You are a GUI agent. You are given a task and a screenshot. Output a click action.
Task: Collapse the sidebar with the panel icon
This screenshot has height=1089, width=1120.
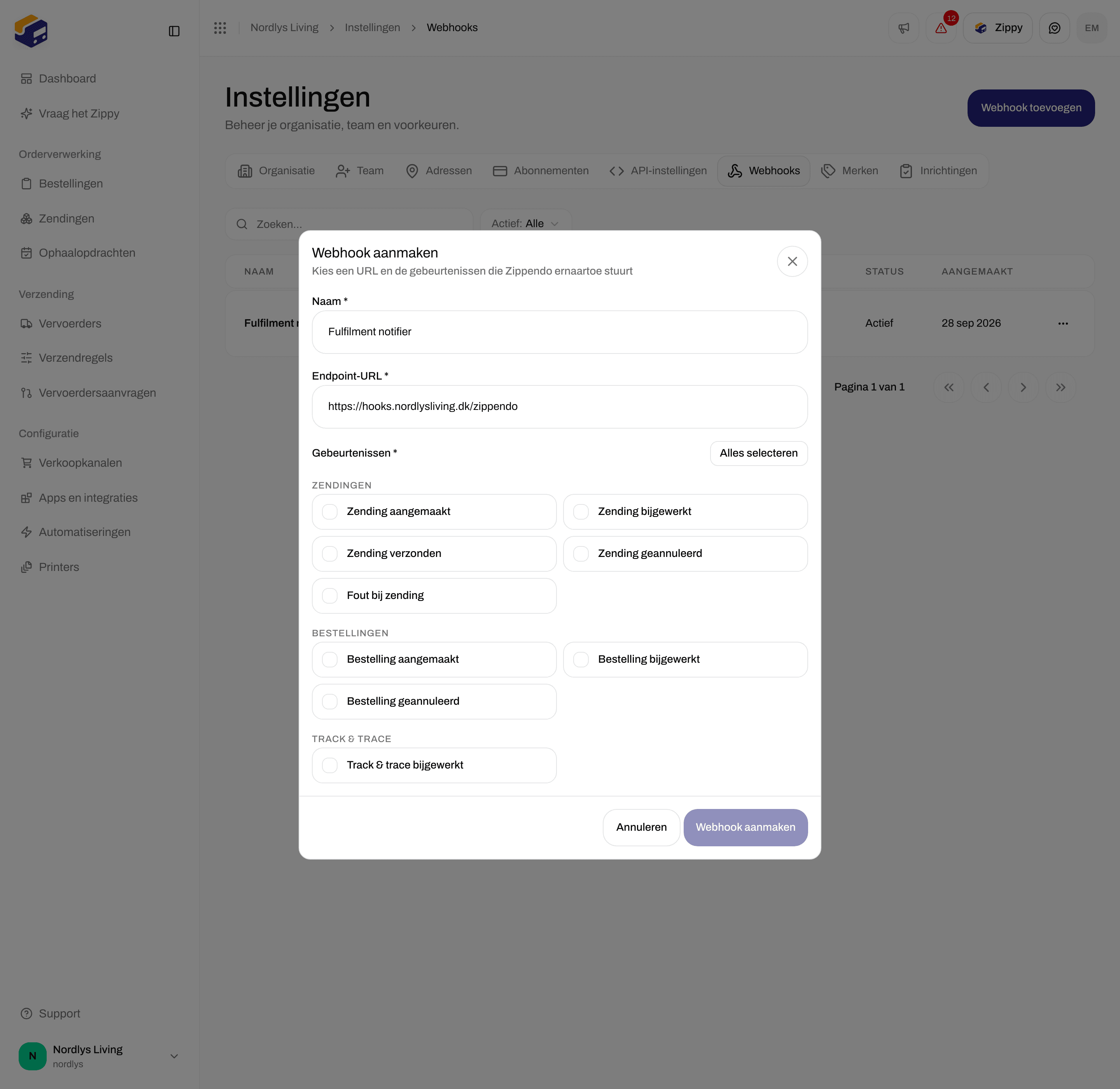tap(175, 31)
